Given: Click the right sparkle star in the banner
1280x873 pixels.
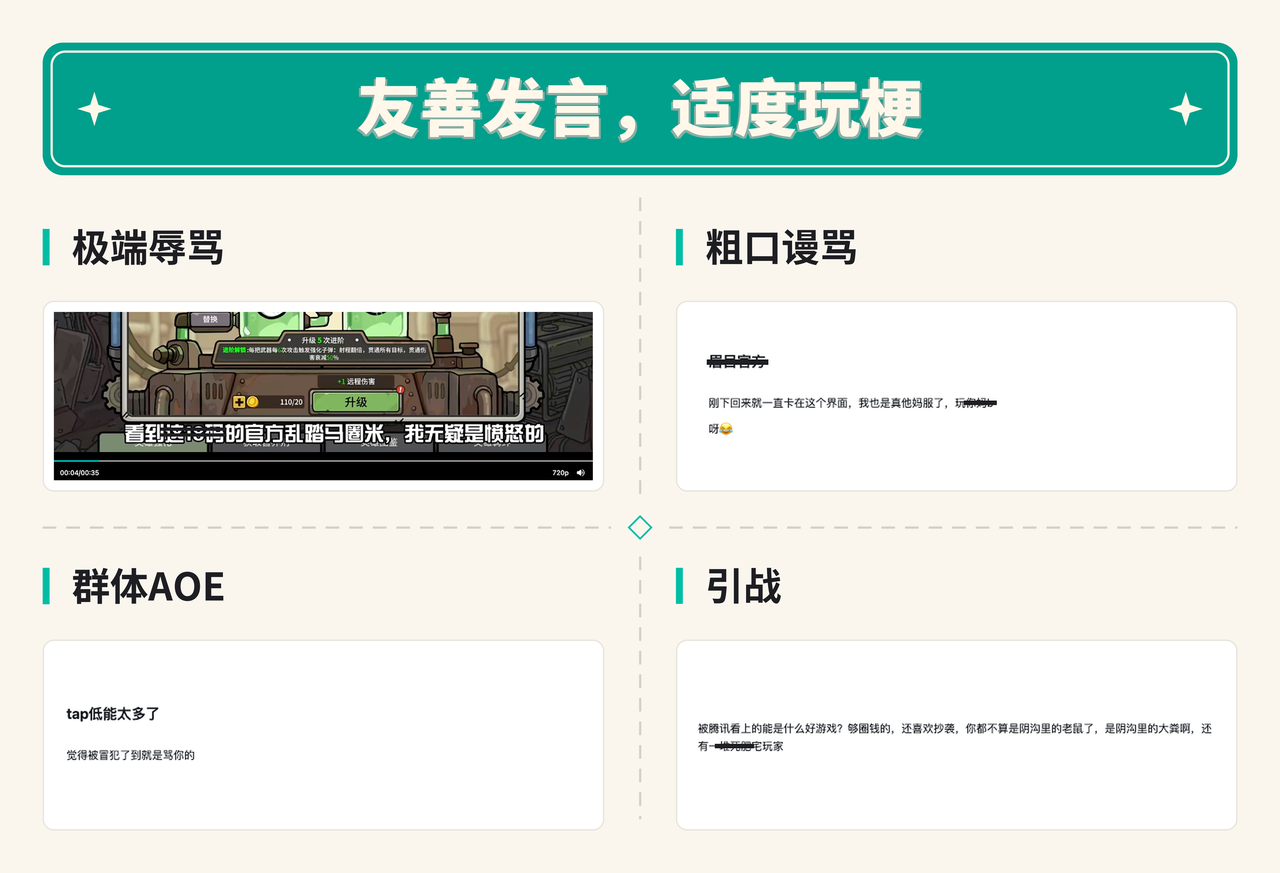Looking at the screenshot, I should click(x=1186, y=109).
